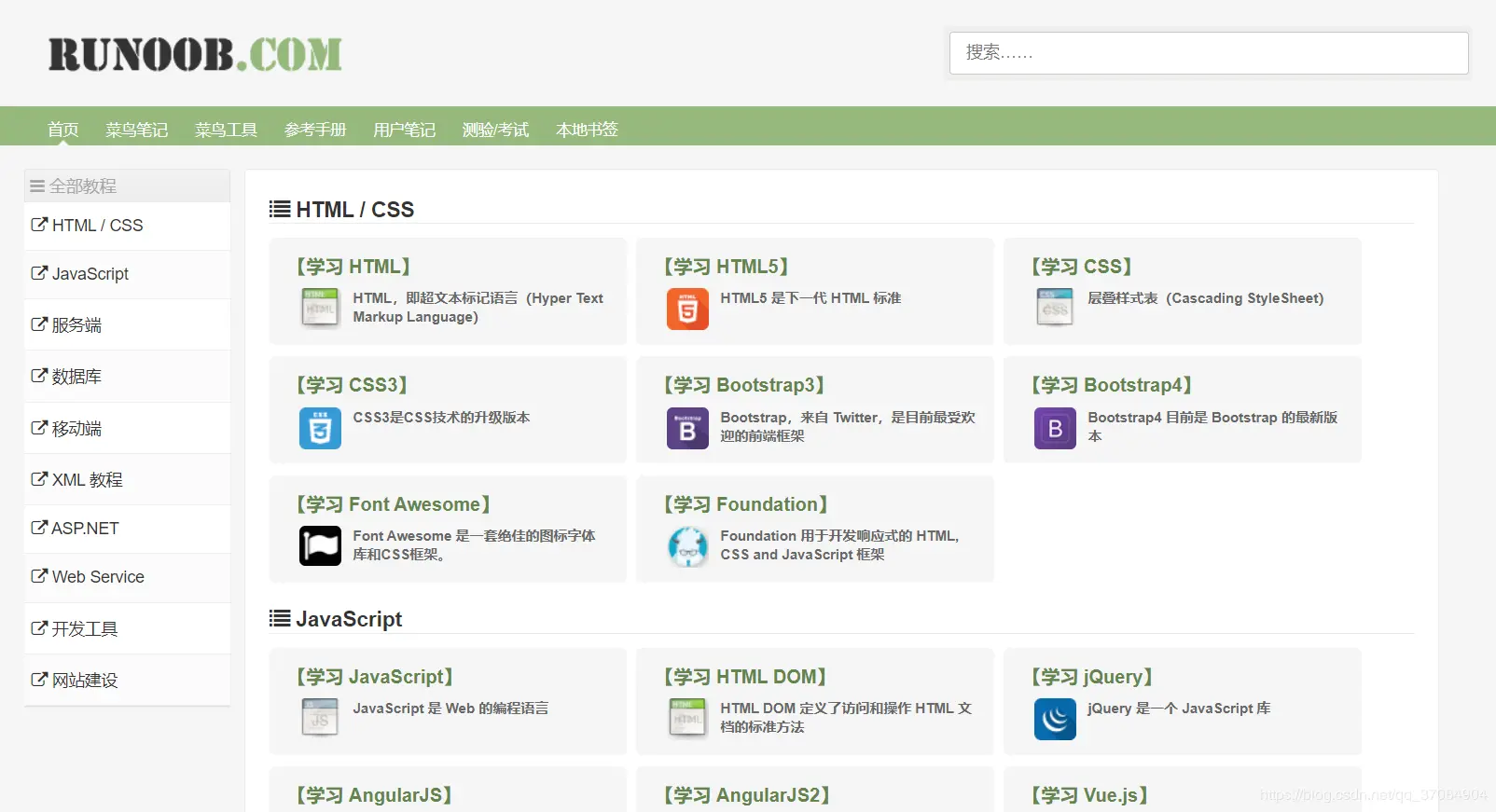Open the 【学习 Bootstrap3】 tutorial link
Viewport: 1496px width, 812px height.
pyautogui.click(x=743, y=385)
